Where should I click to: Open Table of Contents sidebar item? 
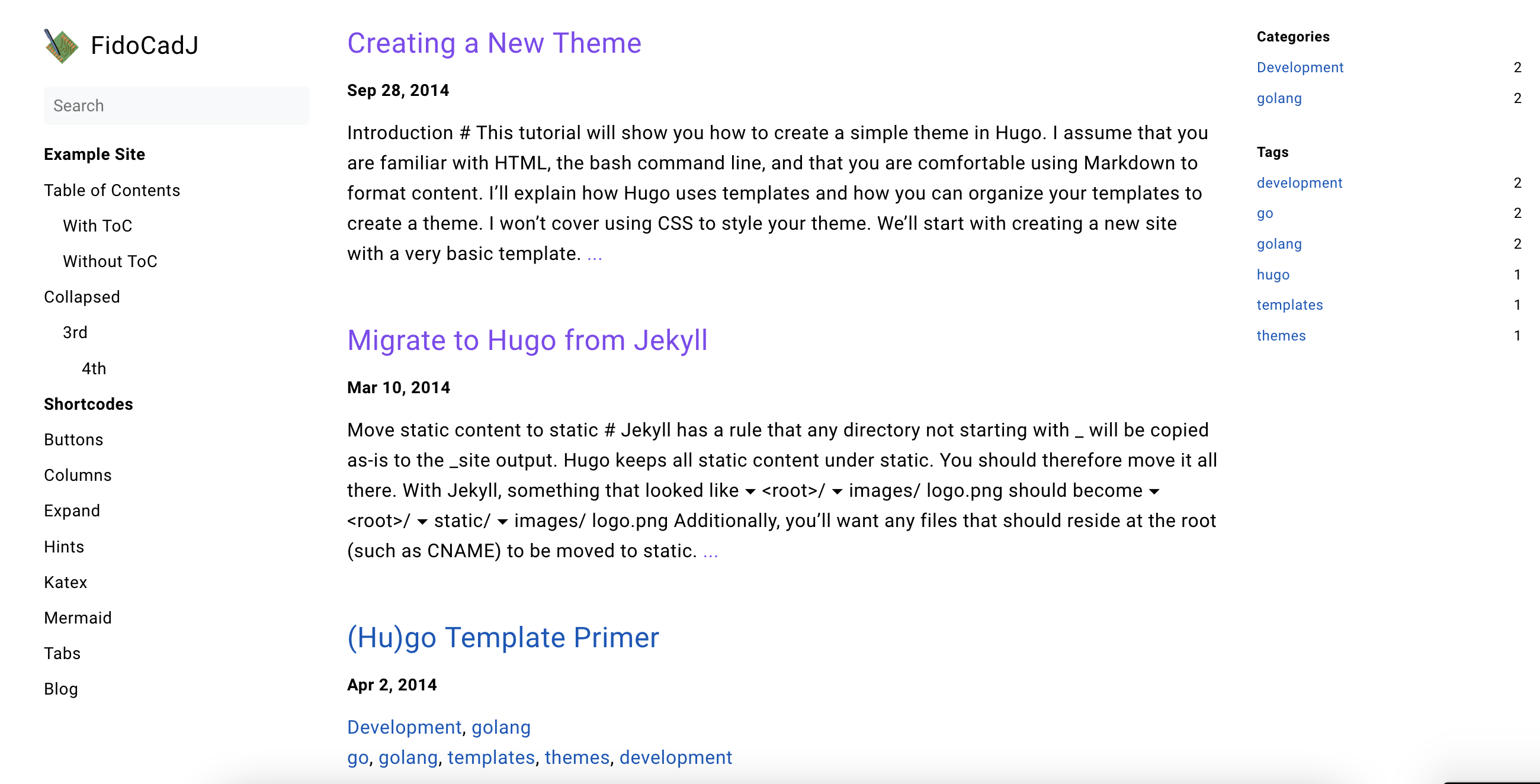112,190
